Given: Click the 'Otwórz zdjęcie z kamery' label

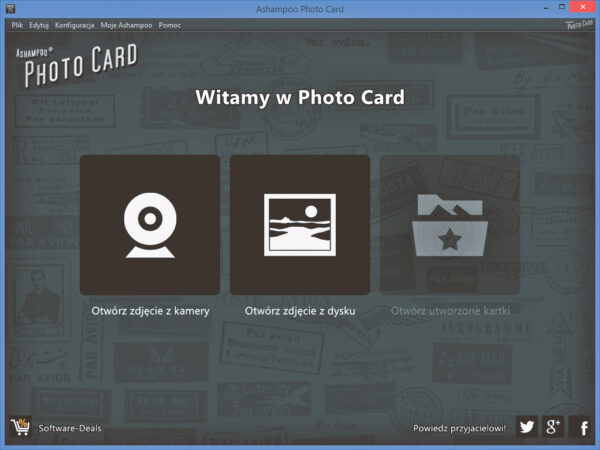Looking at the screenshot, I should [150, 311].
